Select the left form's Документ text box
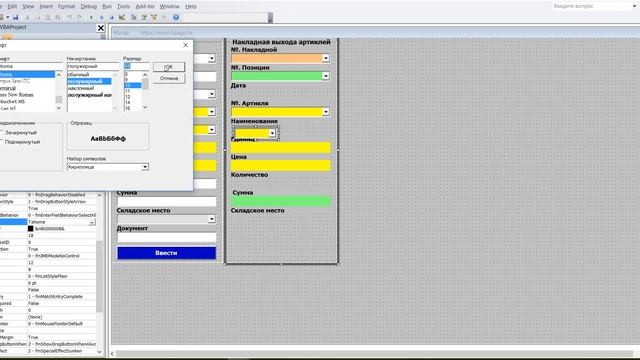The width and height of the screenshot is (640, 360). [x=167, y=237]
